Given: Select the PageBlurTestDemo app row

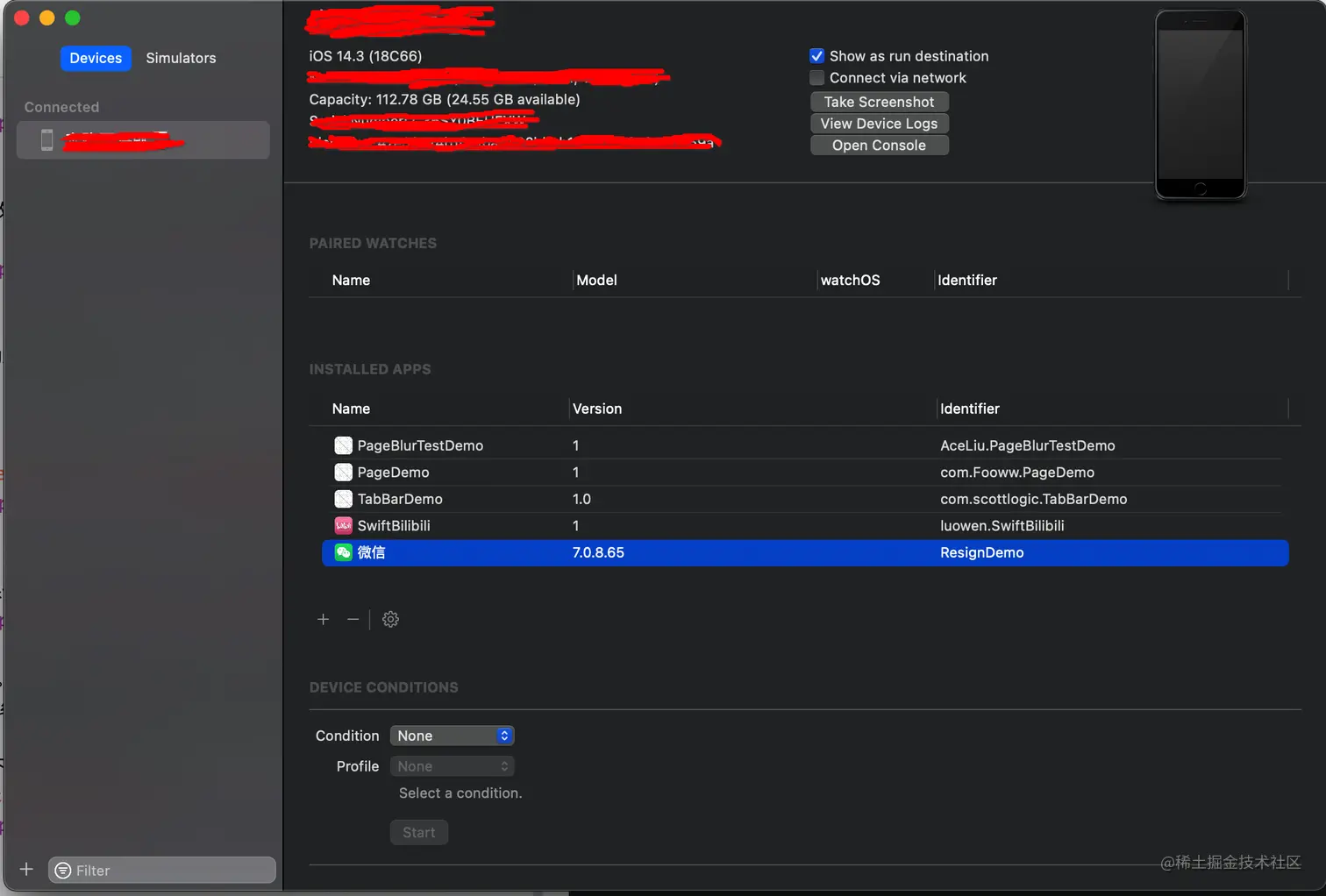Looking at the screenshot, I should 805,445.
